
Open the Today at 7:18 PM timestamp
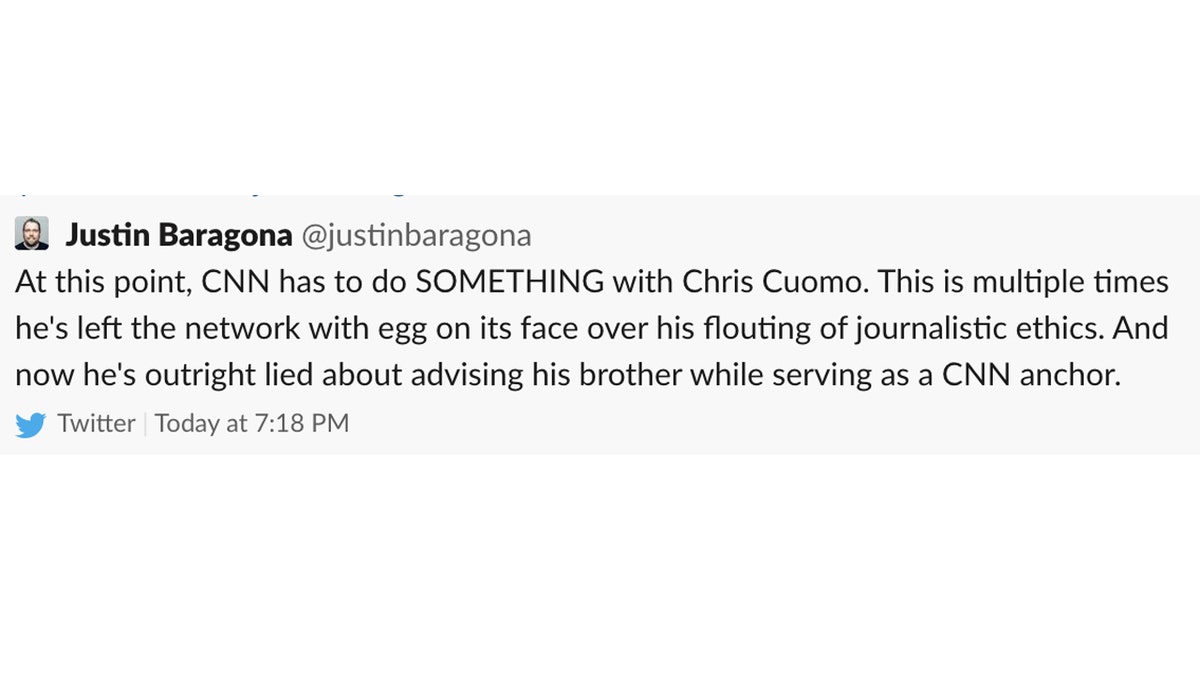pyautogui.click(x=252, y=423)
